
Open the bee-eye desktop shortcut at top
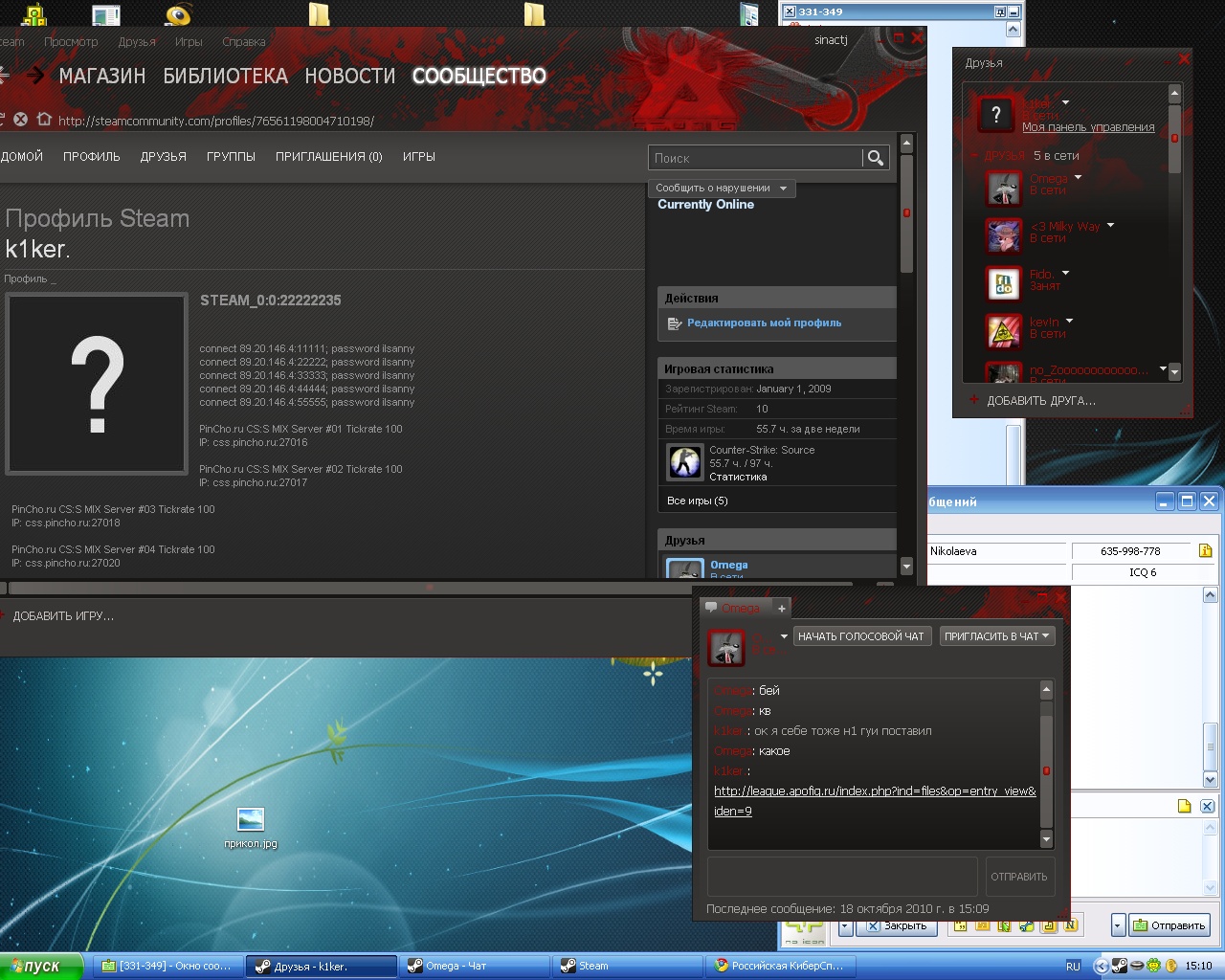178,13
